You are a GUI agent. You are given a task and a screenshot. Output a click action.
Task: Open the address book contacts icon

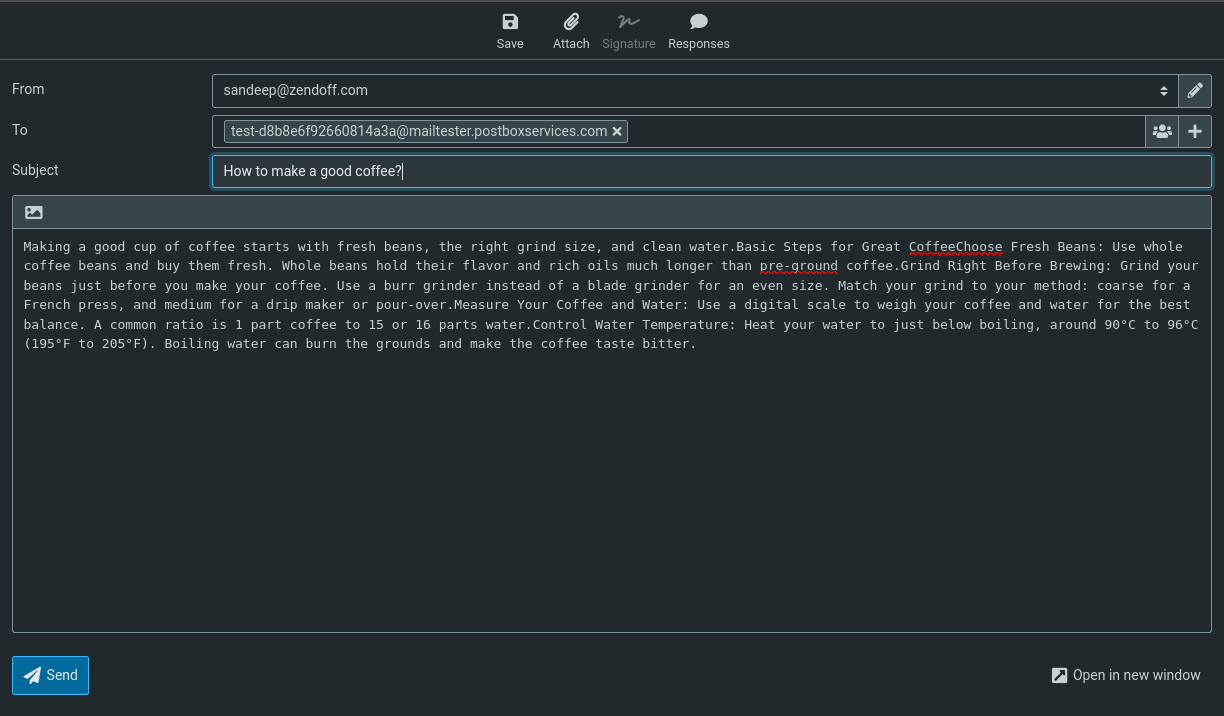1162,131
